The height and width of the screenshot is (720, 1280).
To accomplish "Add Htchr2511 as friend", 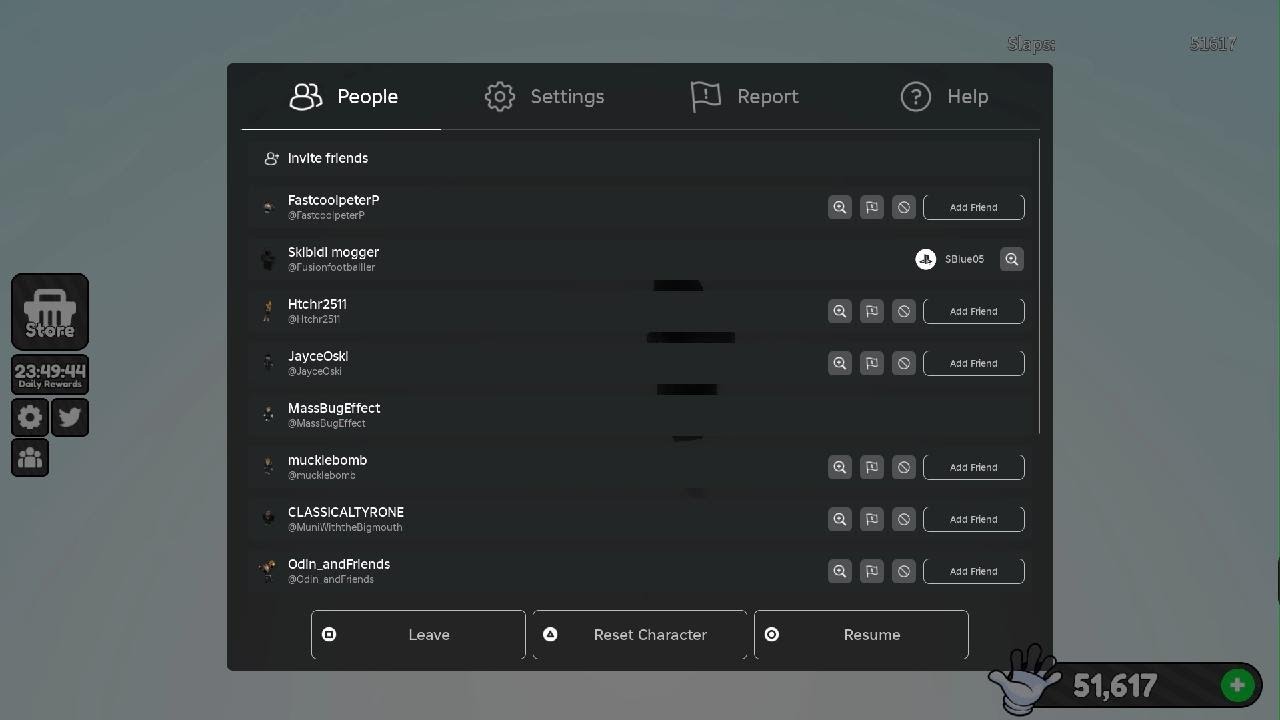I will (x=974, y=311).
